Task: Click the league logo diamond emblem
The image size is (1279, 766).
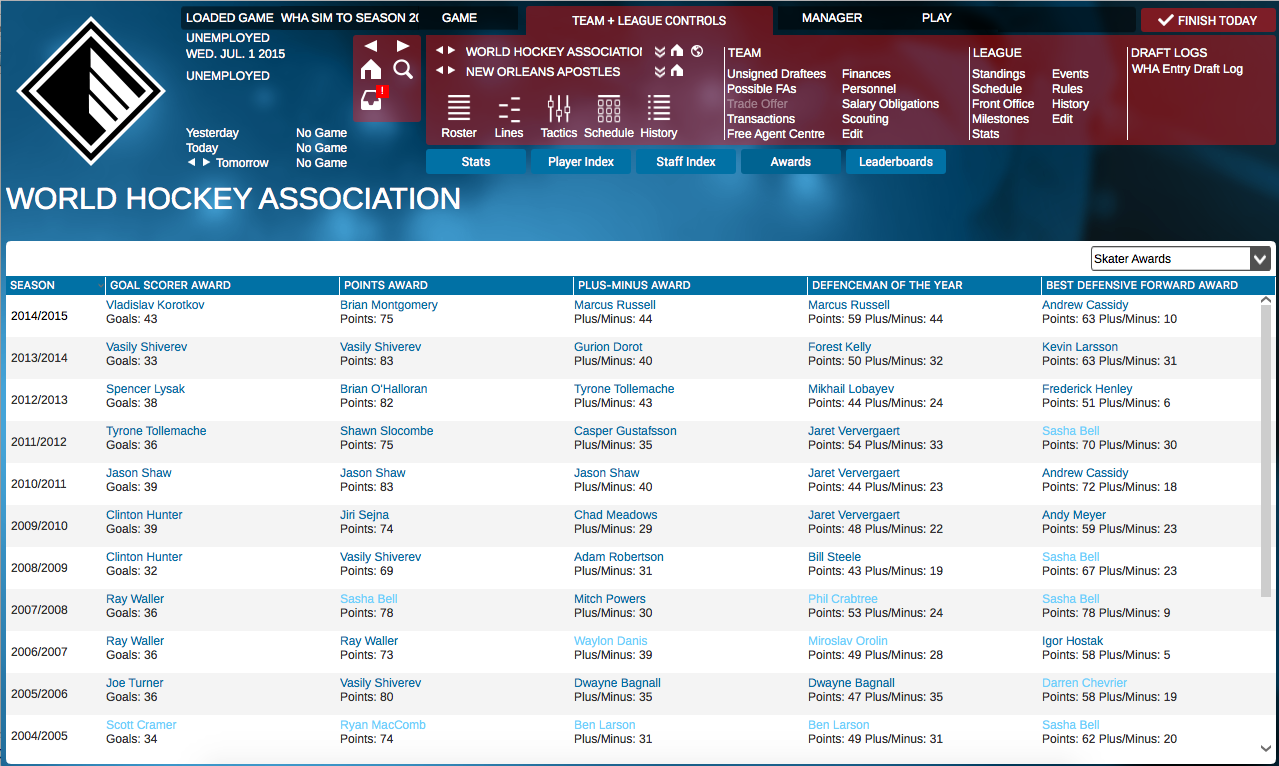Action: point(91,91)
